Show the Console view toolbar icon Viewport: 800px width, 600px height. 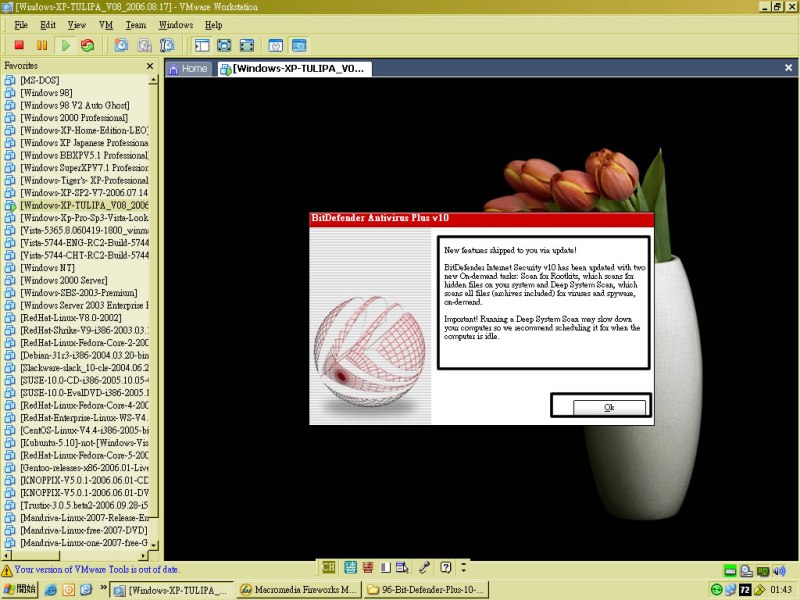pos(299,45)
